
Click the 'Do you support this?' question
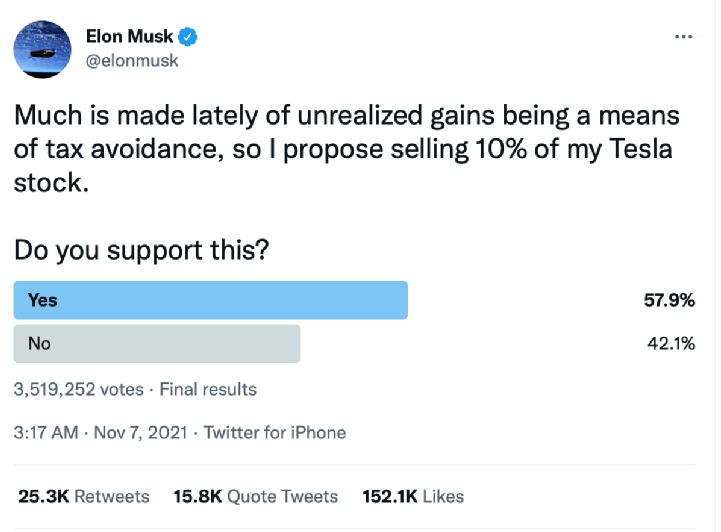(142, 251)
